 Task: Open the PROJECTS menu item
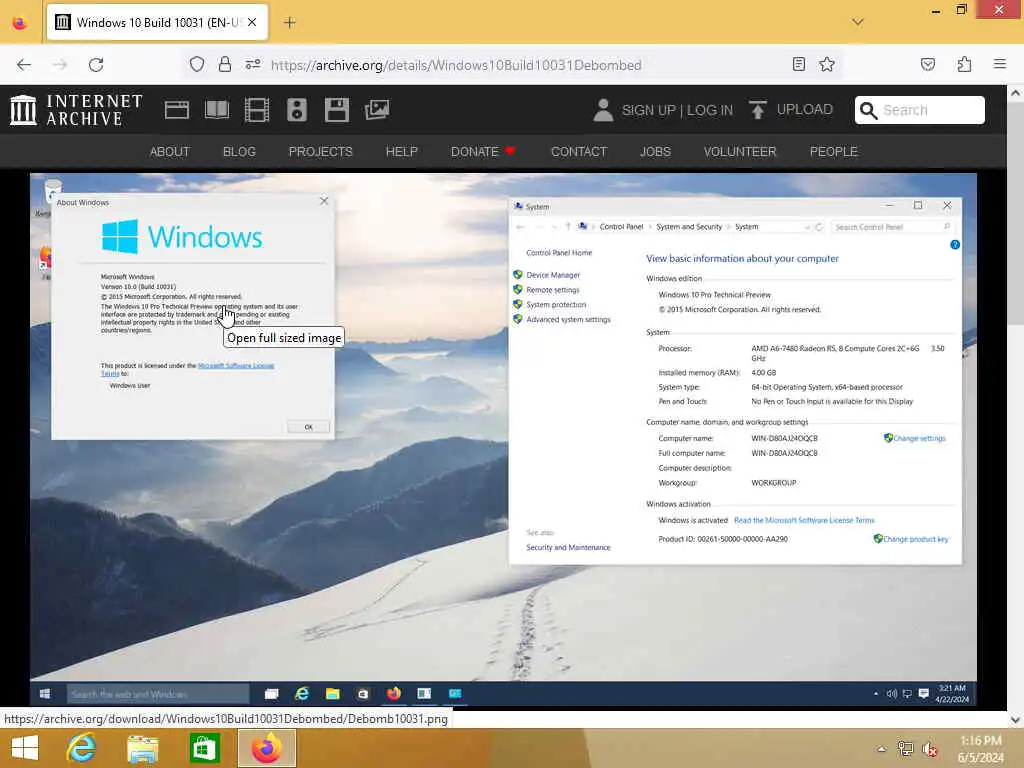point(321,152)
